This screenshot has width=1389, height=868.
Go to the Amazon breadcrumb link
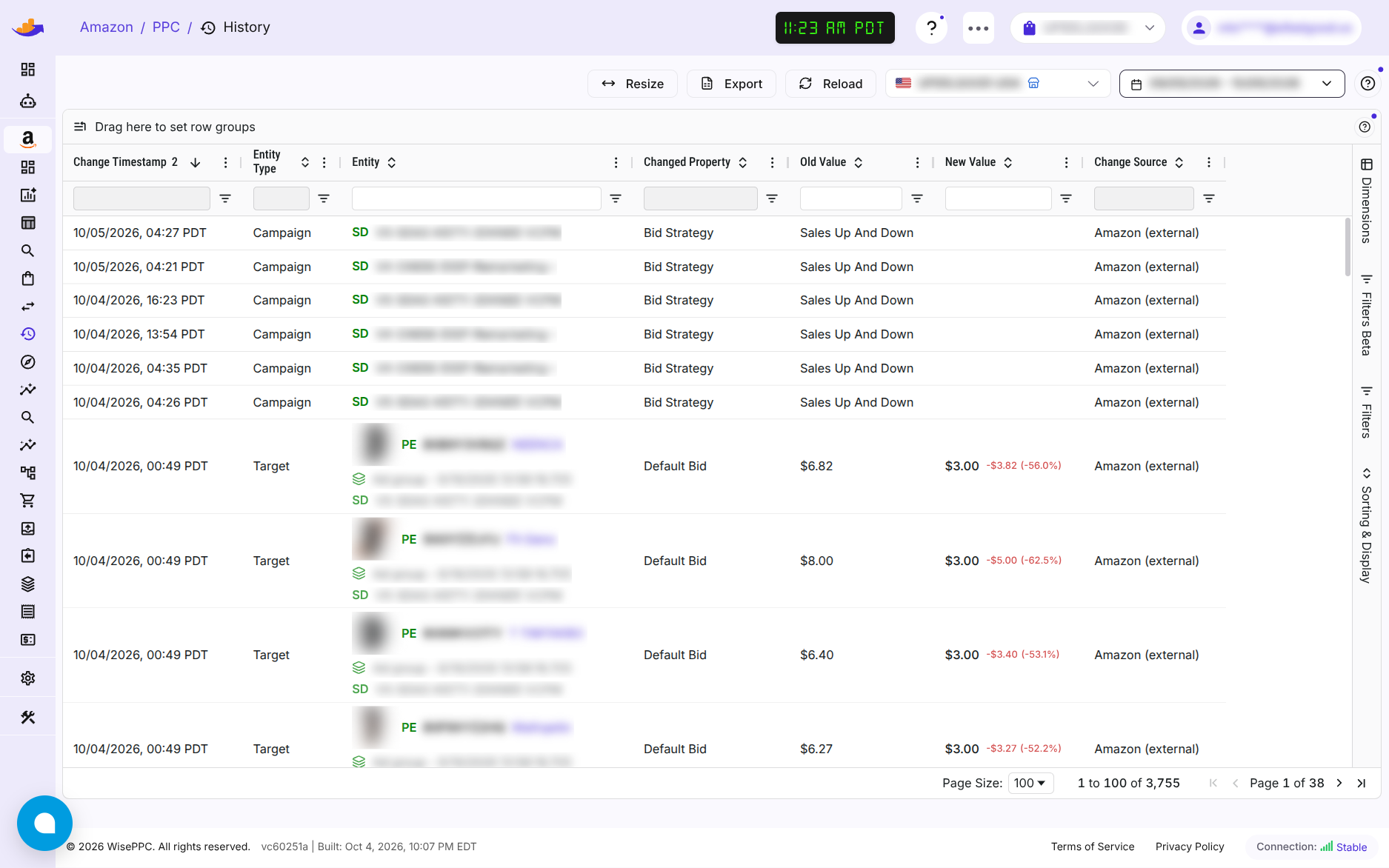[107, 27]
